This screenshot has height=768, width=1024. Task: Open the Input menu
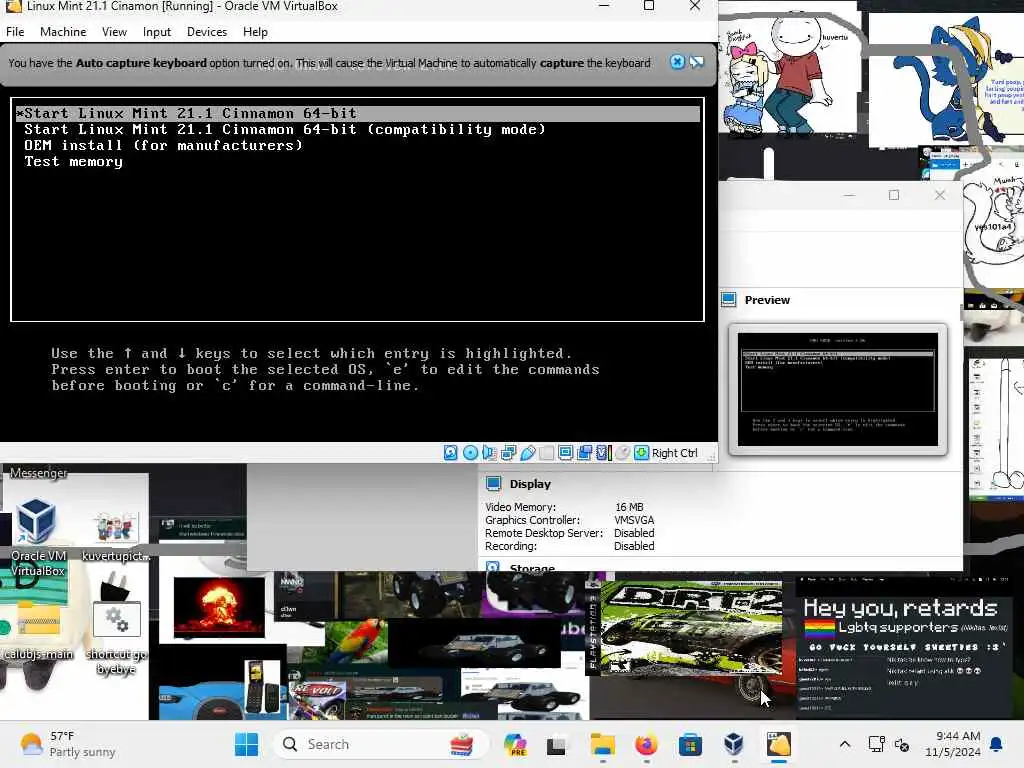(157, 32)
